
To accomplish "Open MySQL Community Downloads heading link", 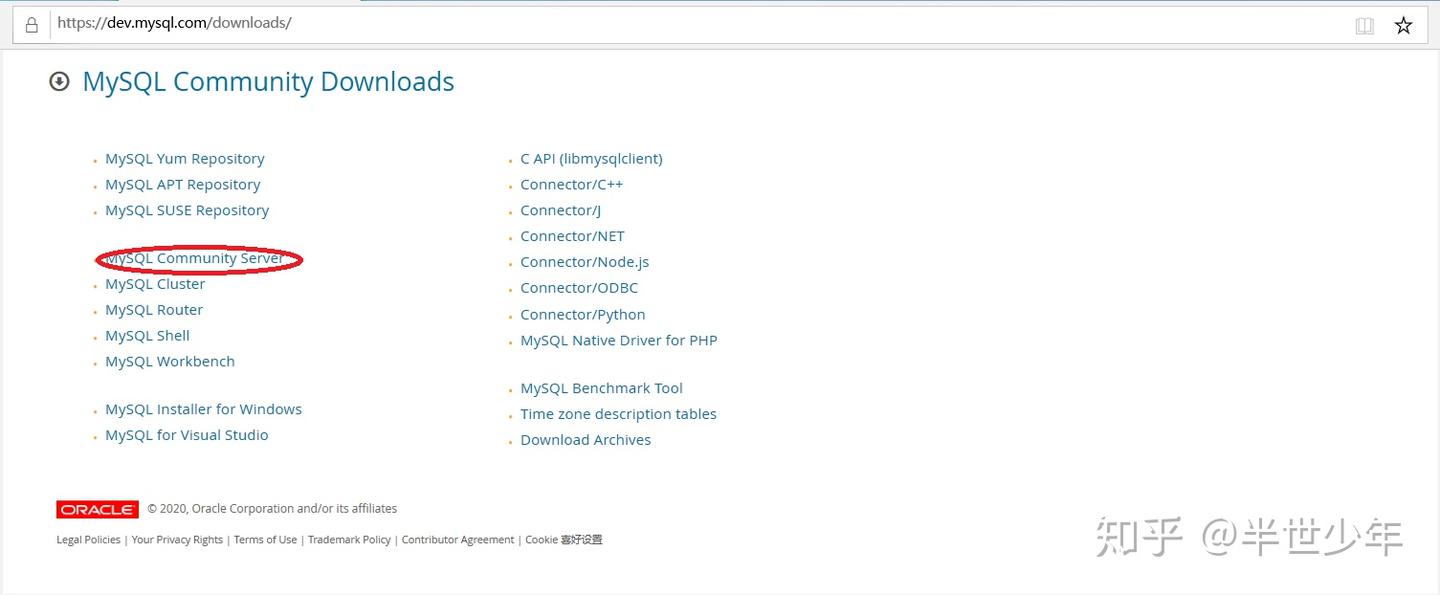I will [268, 82].
